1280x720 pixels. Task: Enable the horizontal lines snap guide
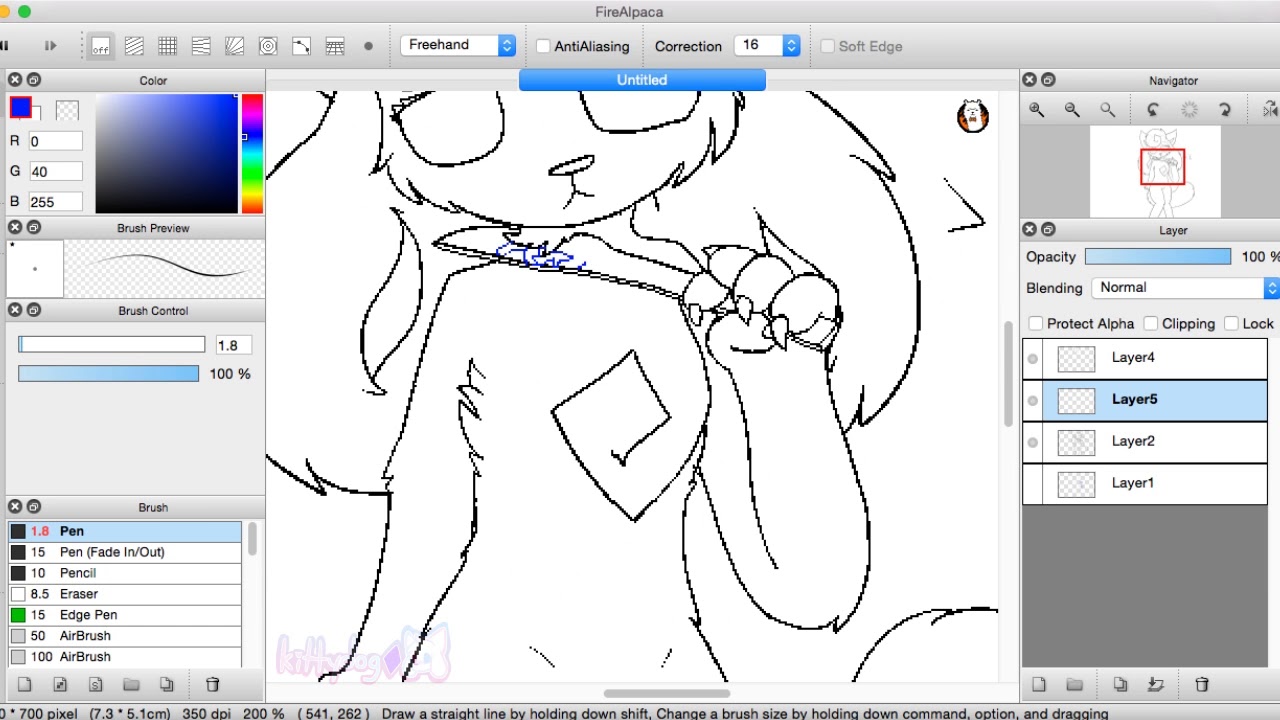coord(201,46)
